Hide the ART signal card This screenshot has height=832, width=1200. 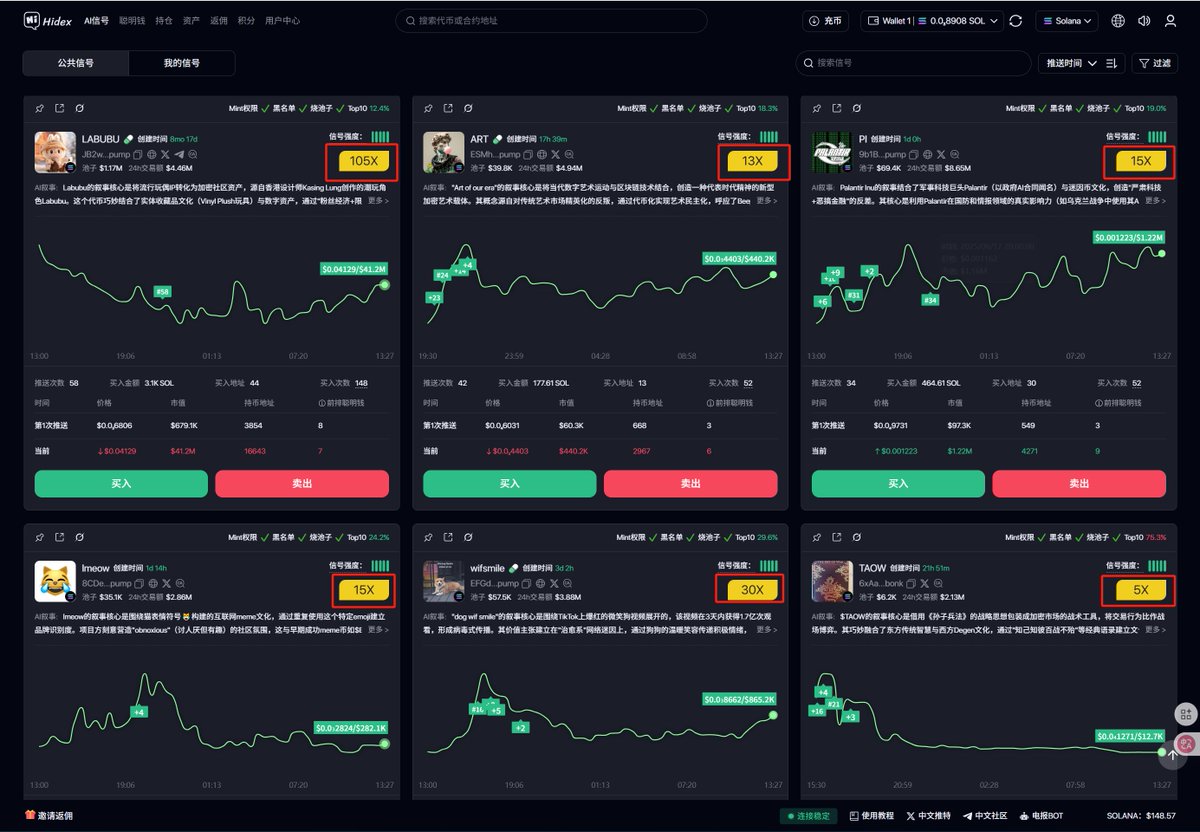coord(467,108)
